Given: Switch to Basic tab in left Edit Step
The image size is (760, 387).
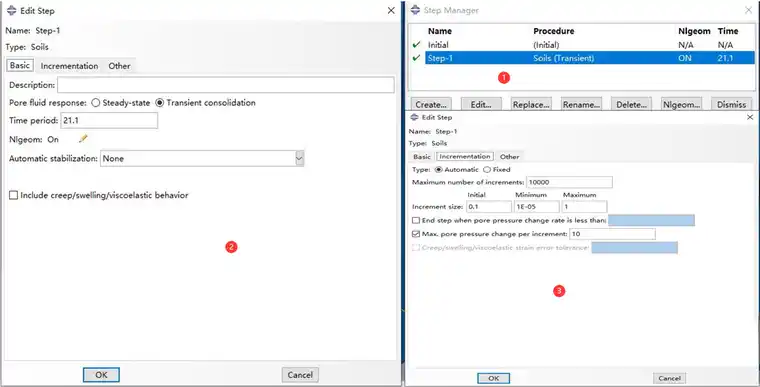Looking at the screenshot, I should click(x=20, y=65).
